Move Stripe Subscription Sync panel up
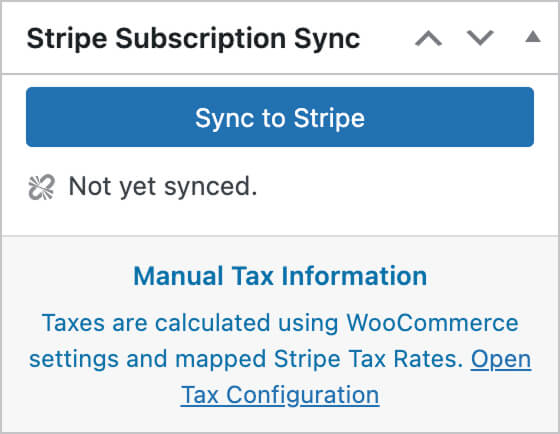This screenshot has width=560, height=434. (428, 38)
